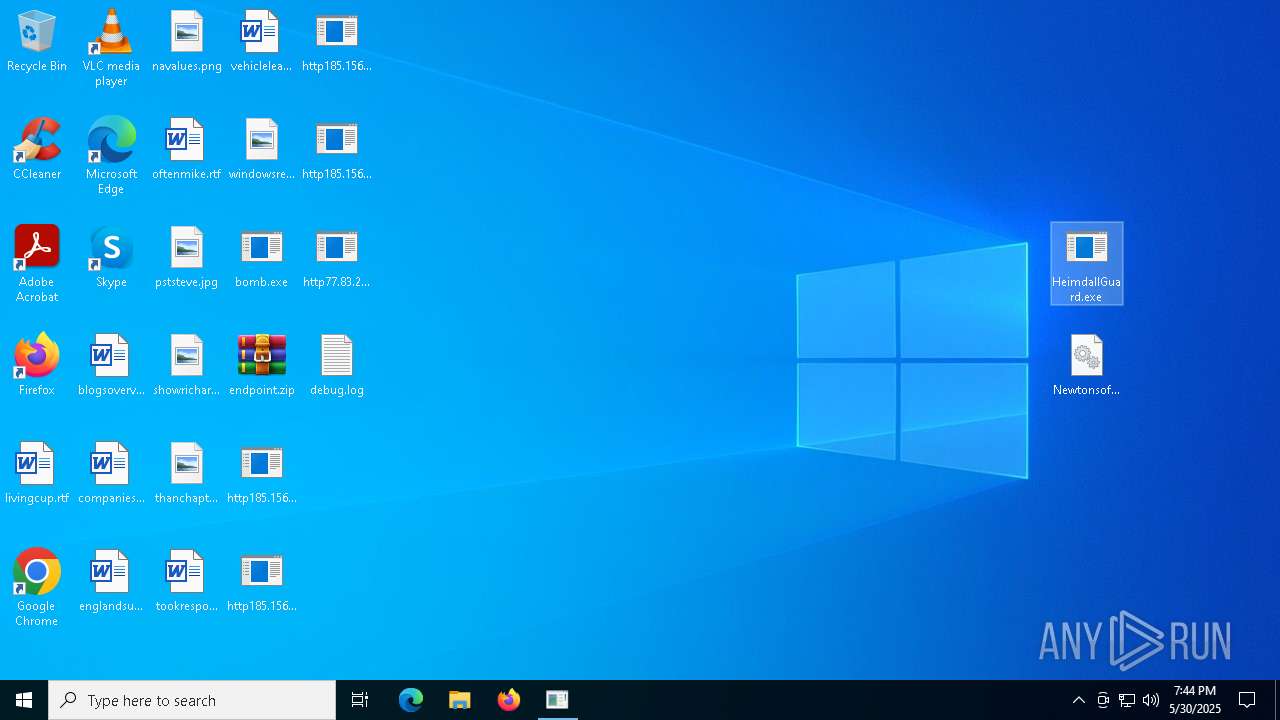This screenshot has width=1280, height=720.
Task: Select the thanchapt... image file
Action: [x=187, y=474]
